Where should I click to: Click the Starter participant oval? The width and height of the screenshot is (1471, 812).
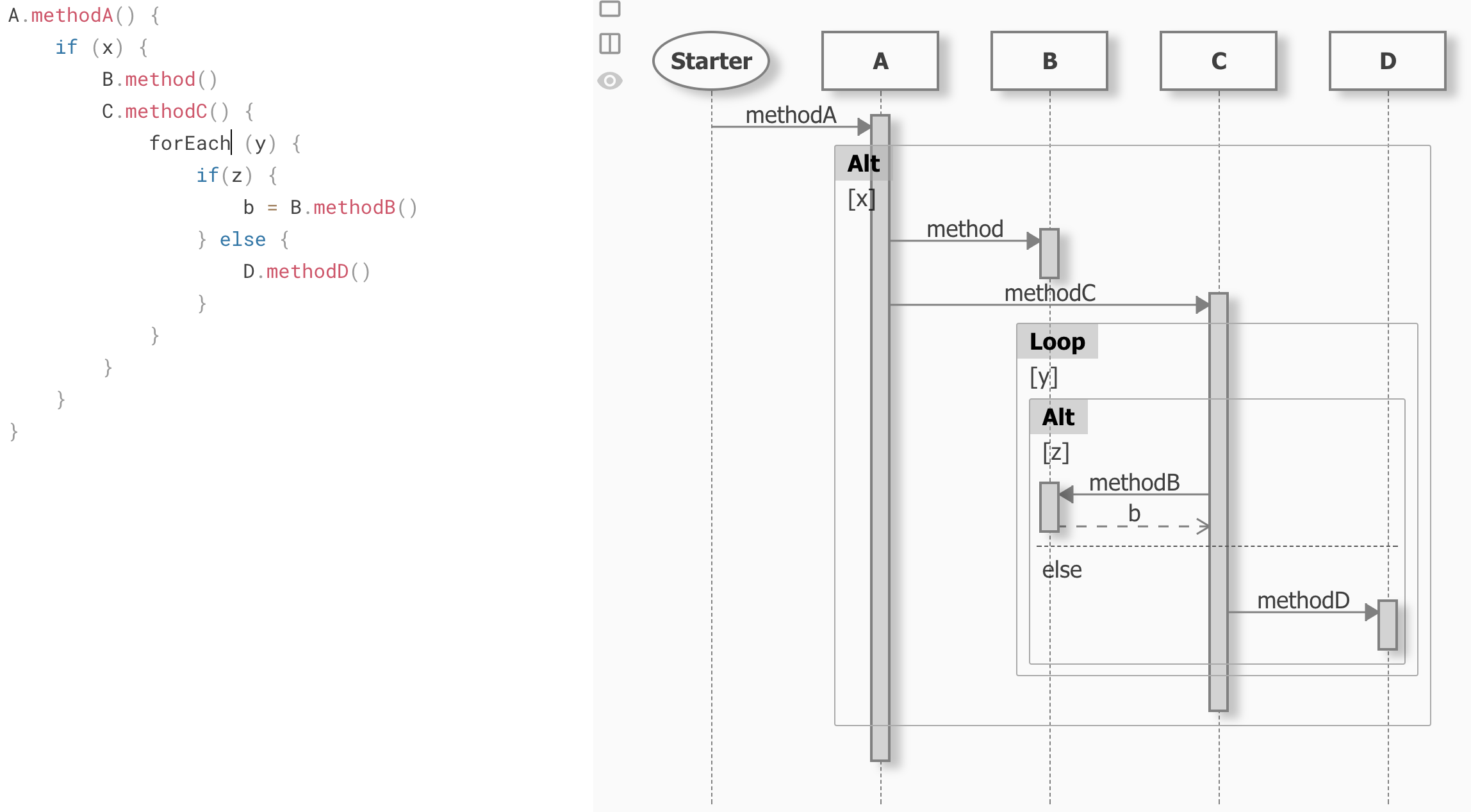(x=711, y=61)
